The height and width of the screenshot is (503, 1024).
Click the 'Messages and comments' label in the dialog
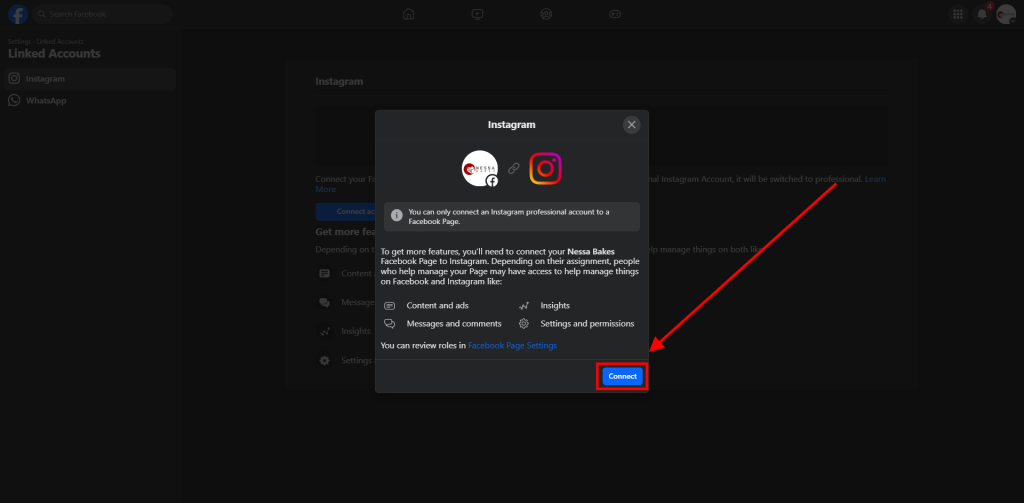point(454,323)
